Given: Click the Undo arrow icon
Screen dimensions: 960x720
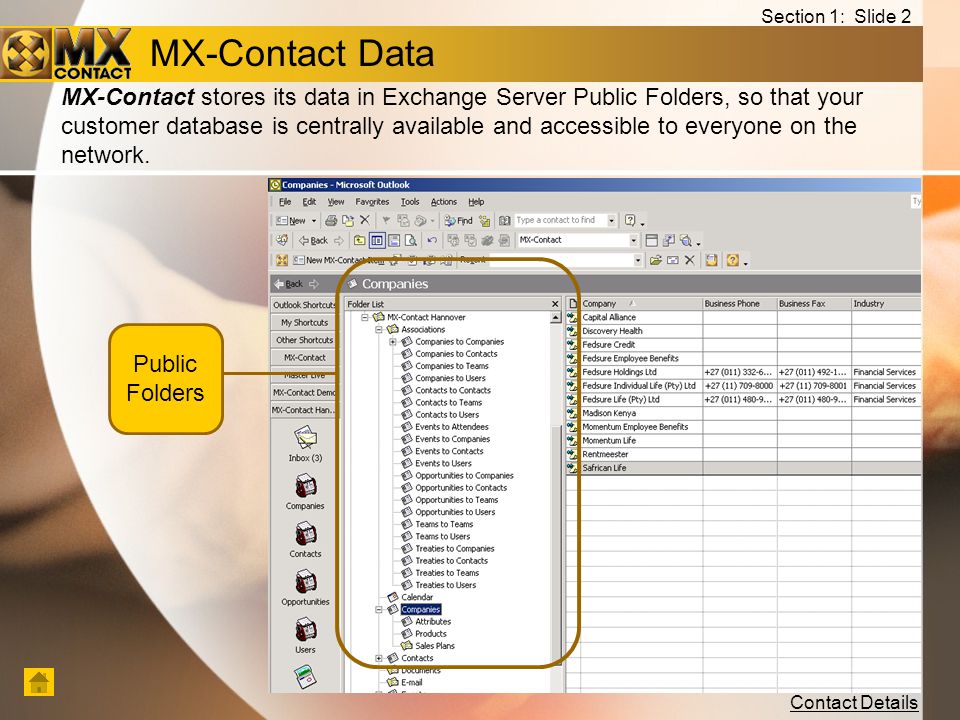Looking at the screenshot, I should click(x=432, y=241).
